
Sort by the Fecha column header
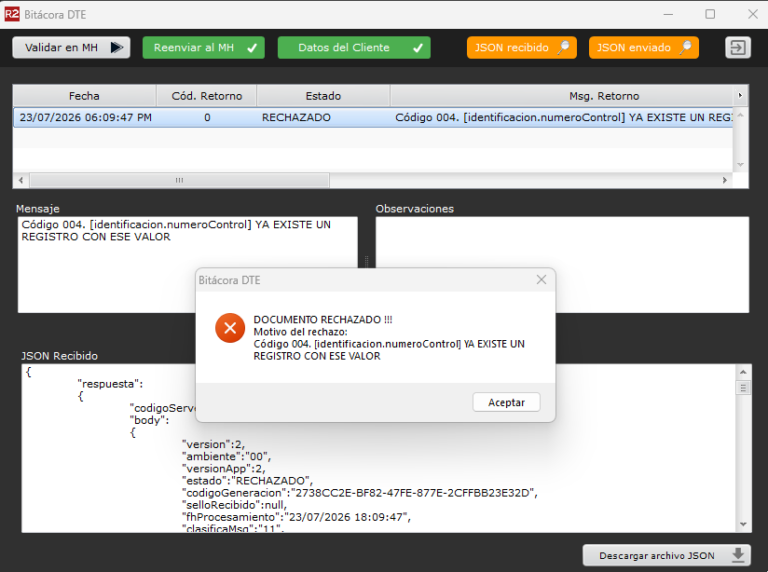coord(84,96)
